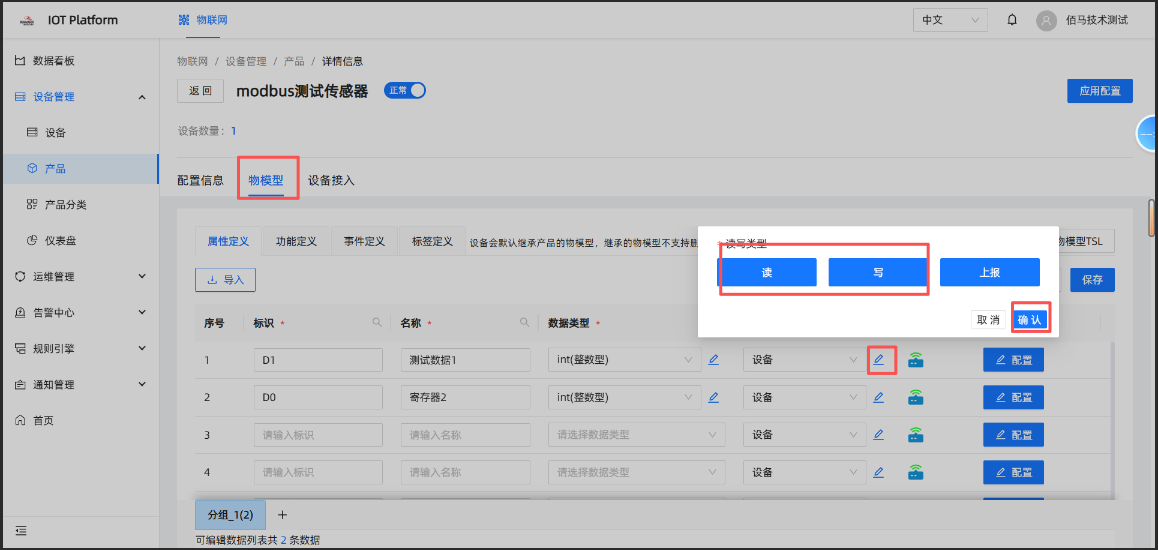Viewport: 1158px width, 550px height.
Task: Click the user avatar icon in the header
Action: [x=1046, y=21]
